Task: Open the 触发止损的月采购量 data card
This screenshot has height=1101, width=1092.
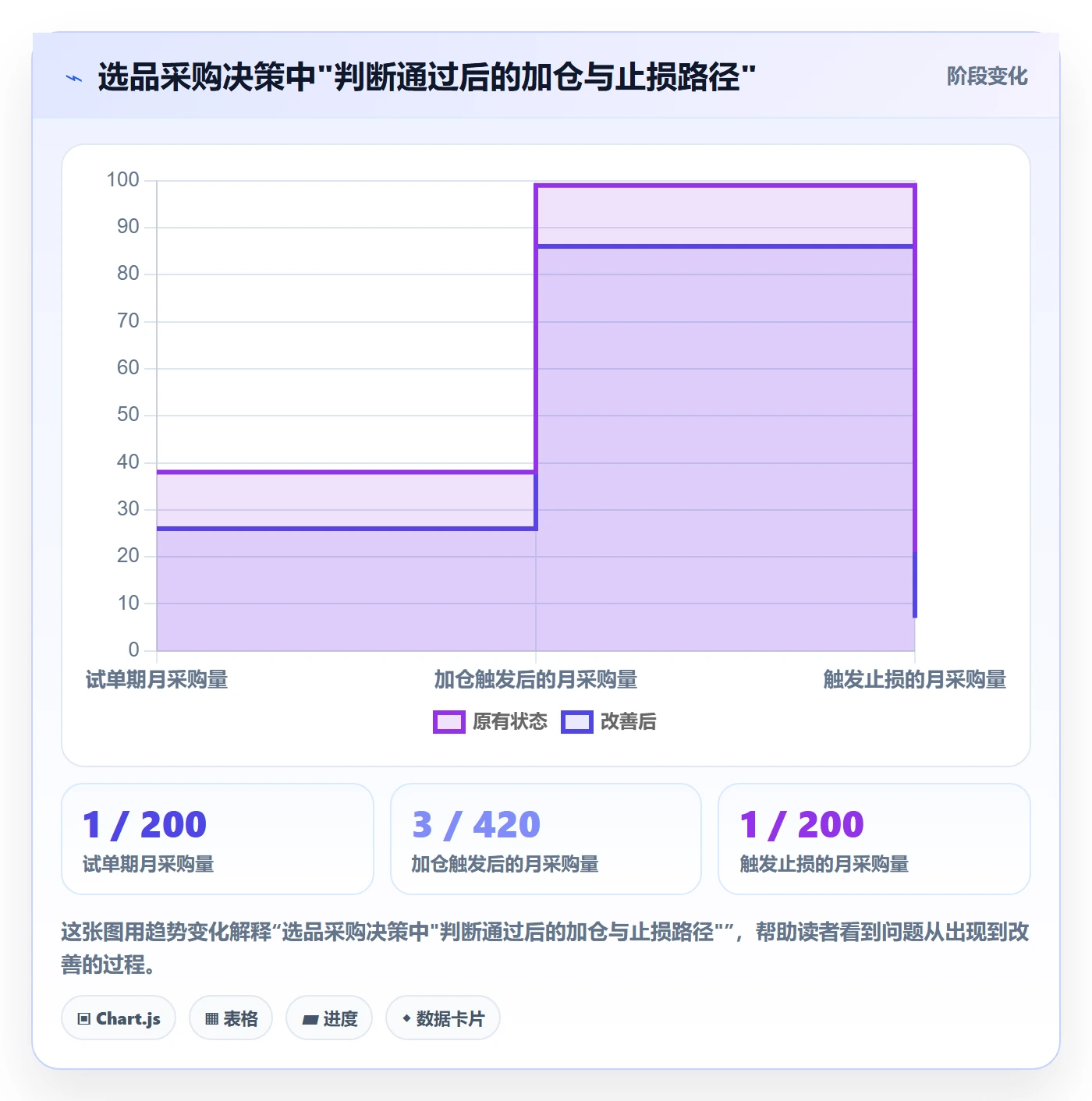Action: pyautogui.click(x=874, y=839)
